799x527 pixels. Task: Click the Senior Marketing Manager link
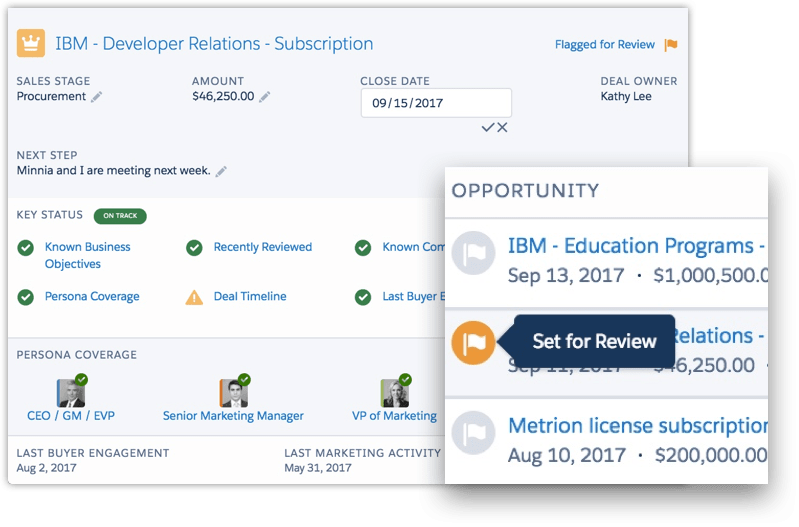point(233,416)
